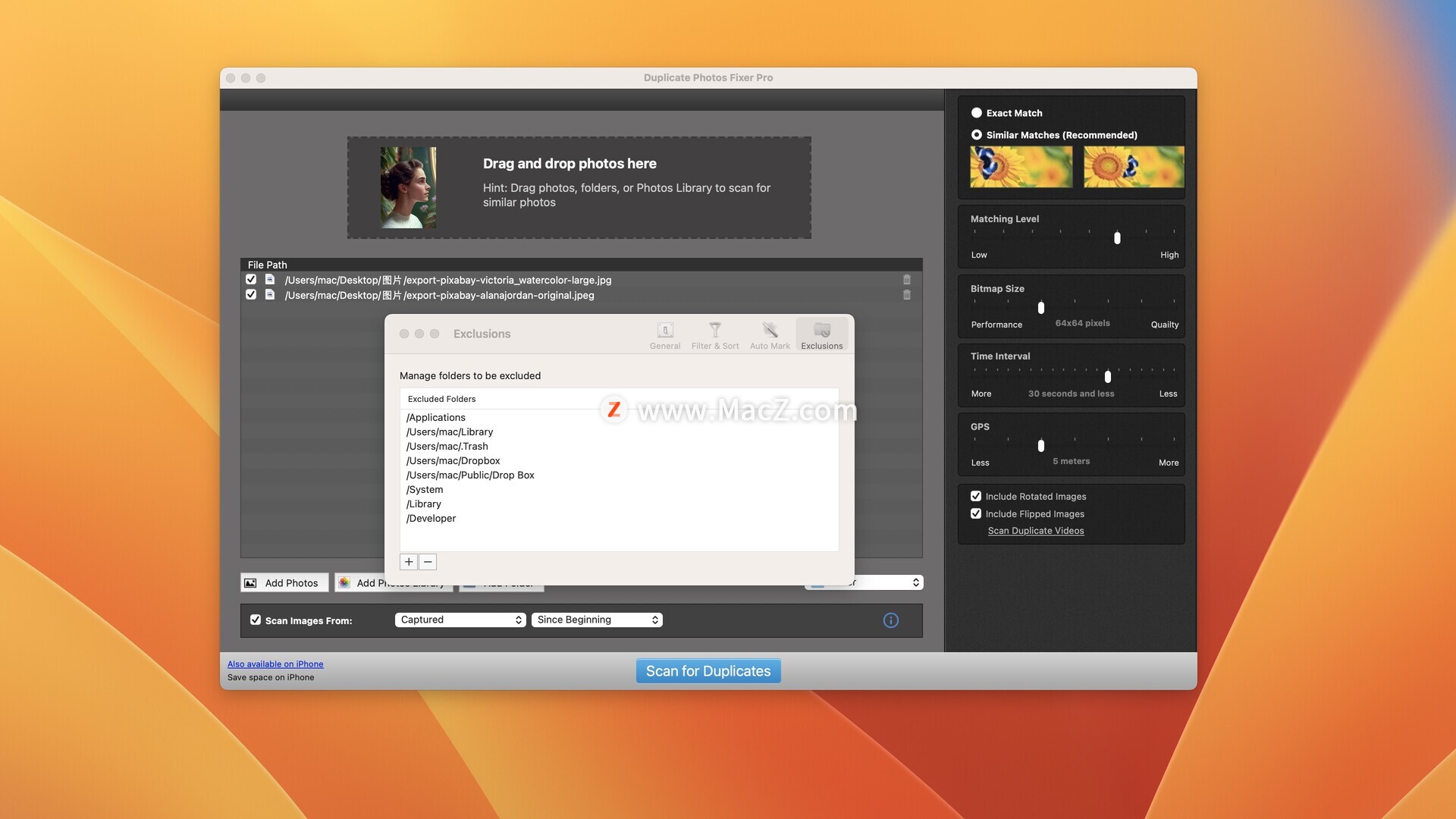
Task: Click the GPS slider handle
Action: point(1041,446)
